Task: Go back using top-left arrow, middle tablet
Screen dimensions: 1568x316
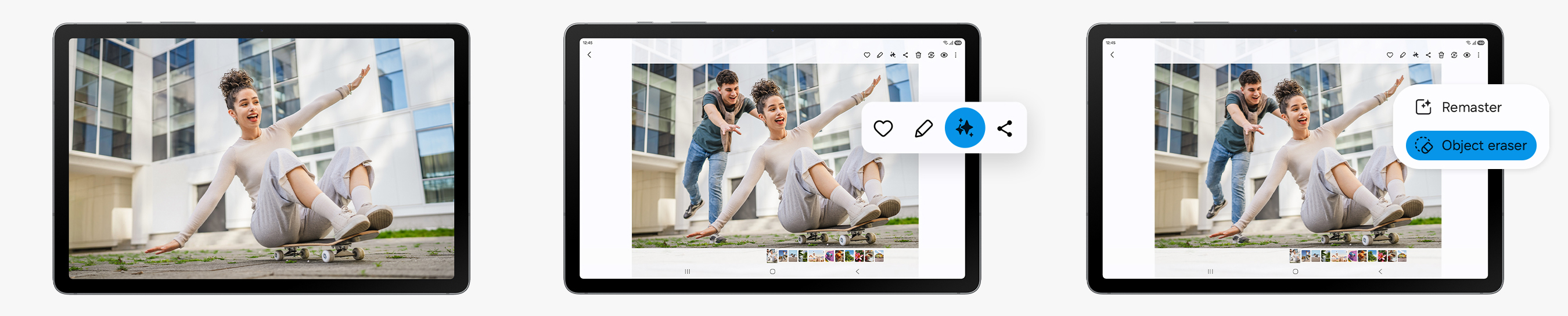Action: click(x=589, y=55)
